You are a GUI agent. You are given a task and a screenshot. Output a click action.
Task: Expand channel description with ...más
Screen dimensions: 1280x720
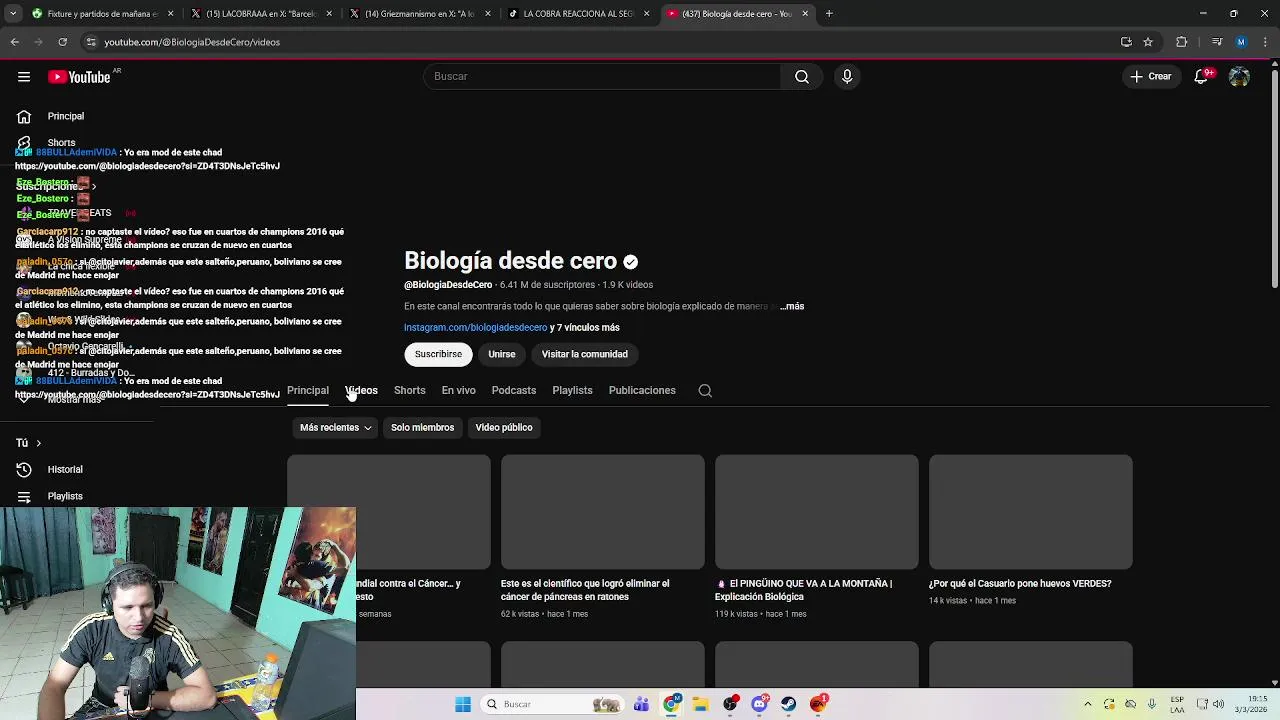pos(792,306)
